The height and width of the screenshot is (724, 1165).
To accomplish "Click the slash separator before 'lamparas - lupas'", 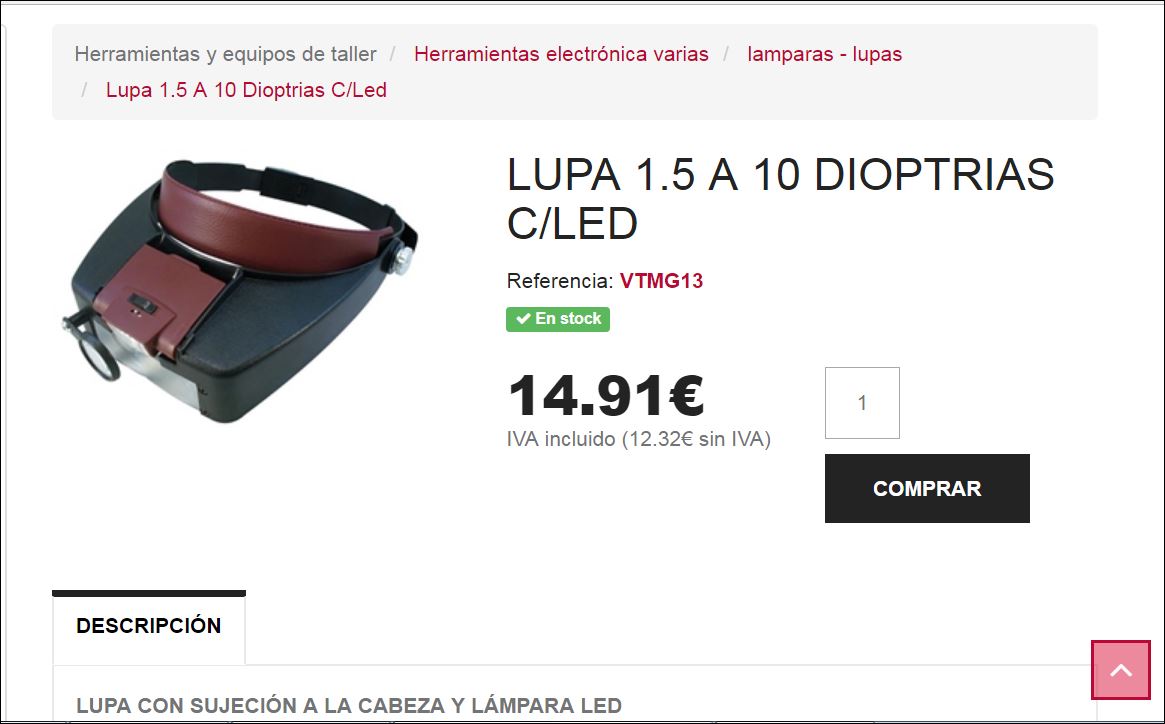I will [x=727, y=54].
